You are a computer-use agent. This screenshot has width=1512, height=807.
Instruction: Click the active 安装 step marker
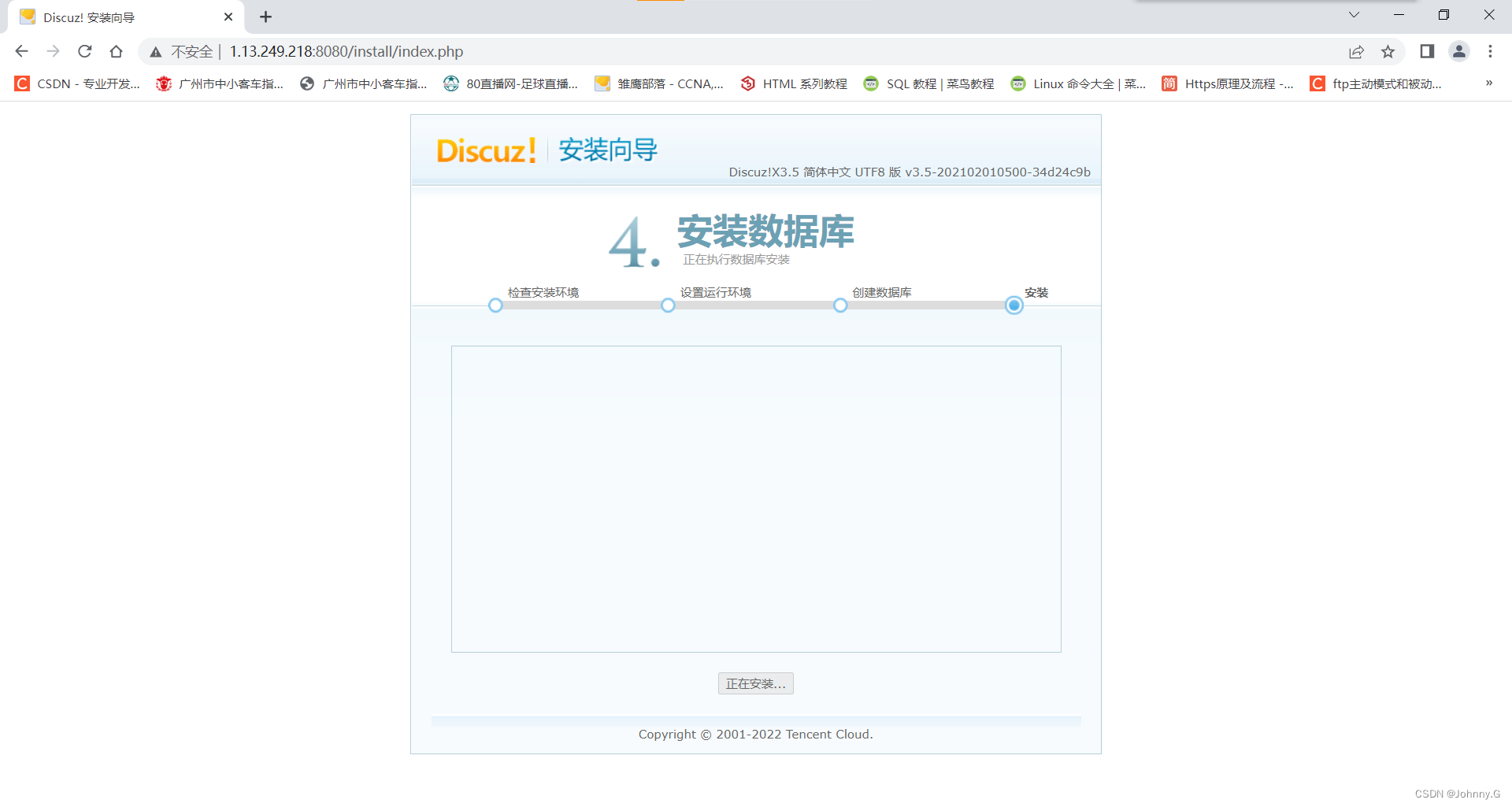click(1014, 305)
